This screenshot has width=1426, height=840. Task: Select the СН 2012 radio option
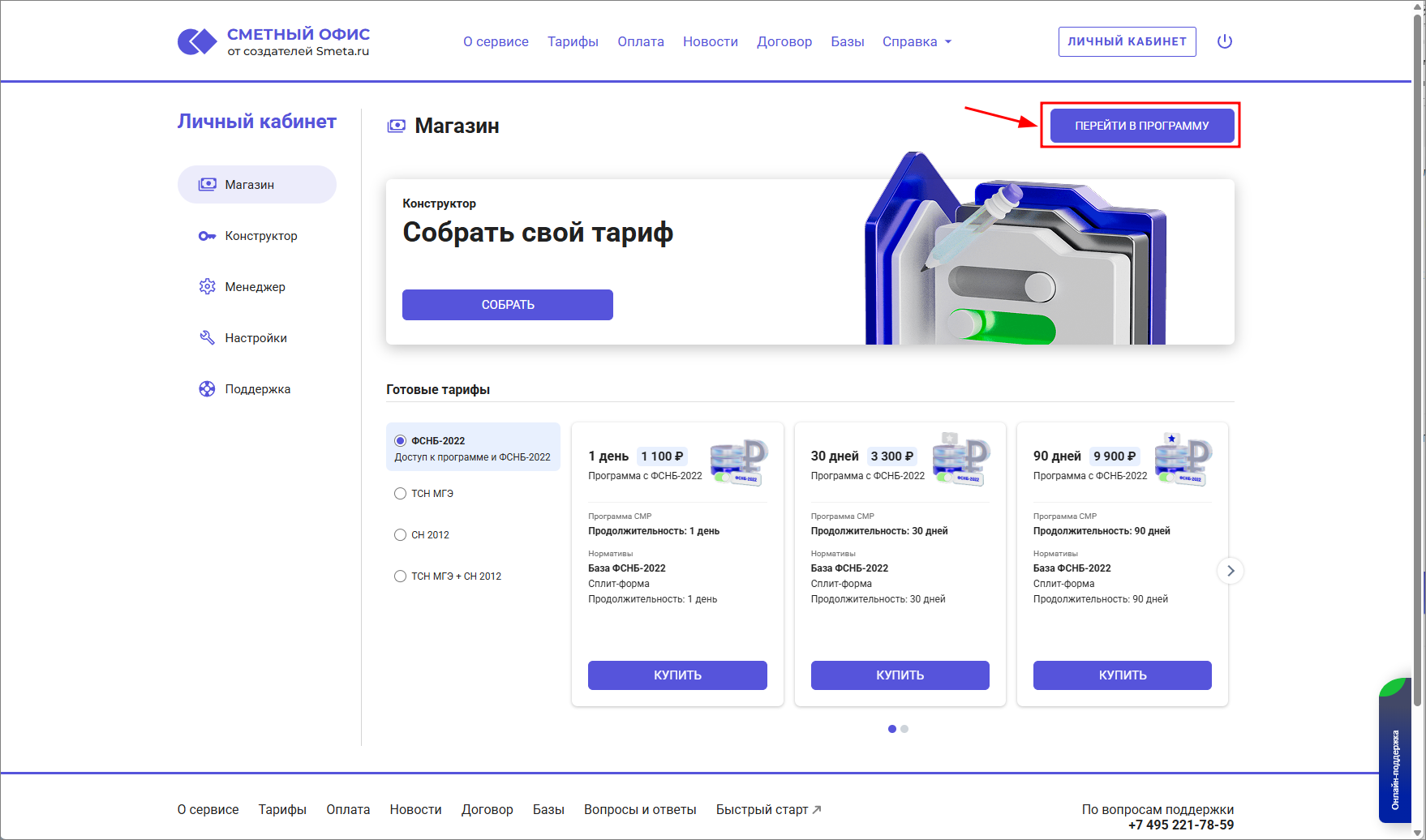(x=400, y=535)
